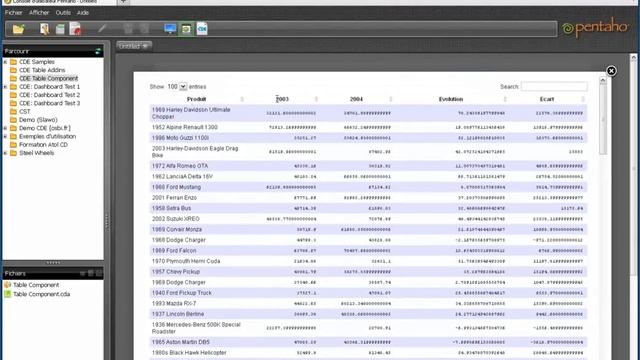Image resolution: width=640 pixels, height=360 pixels.
Task: Select the Untitled tab
Action: tap(134, 46)
